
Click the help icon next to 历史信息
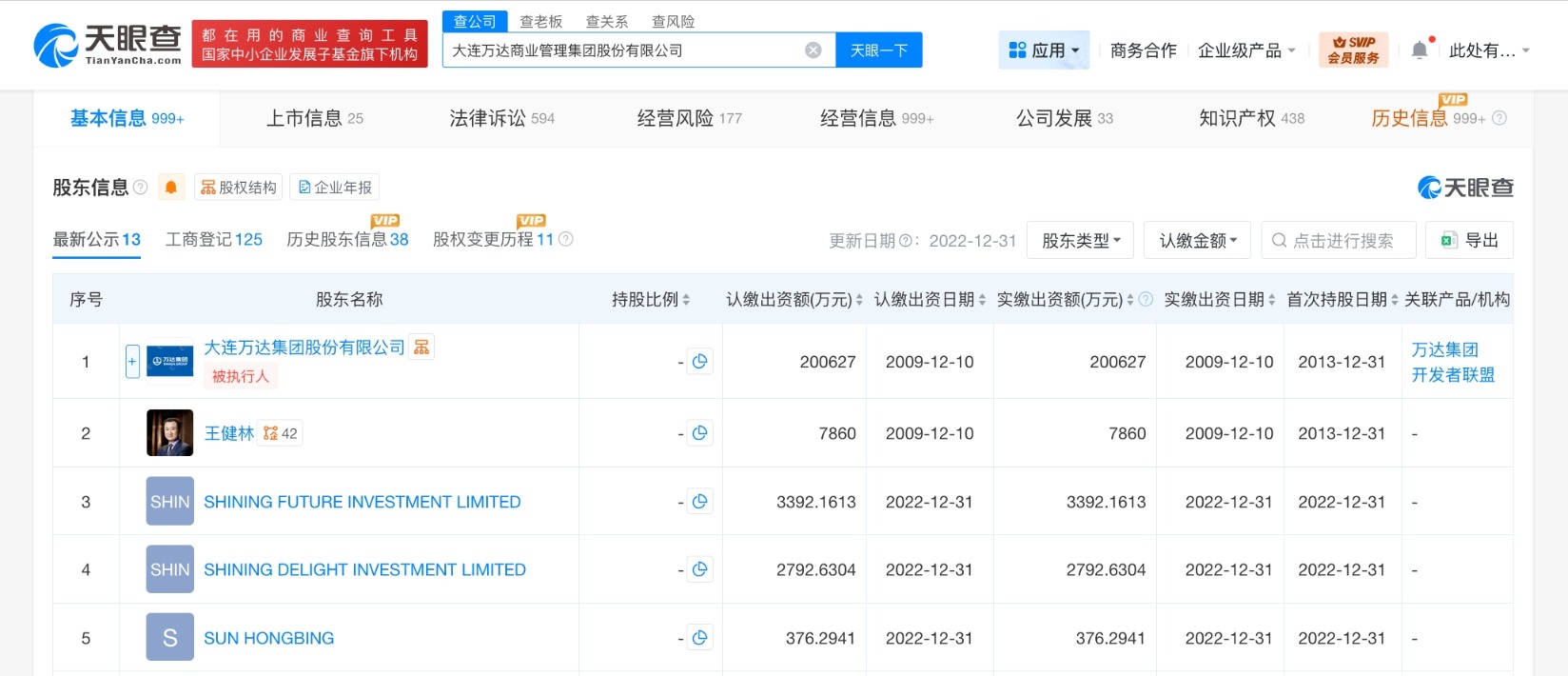coord(1499,118)
